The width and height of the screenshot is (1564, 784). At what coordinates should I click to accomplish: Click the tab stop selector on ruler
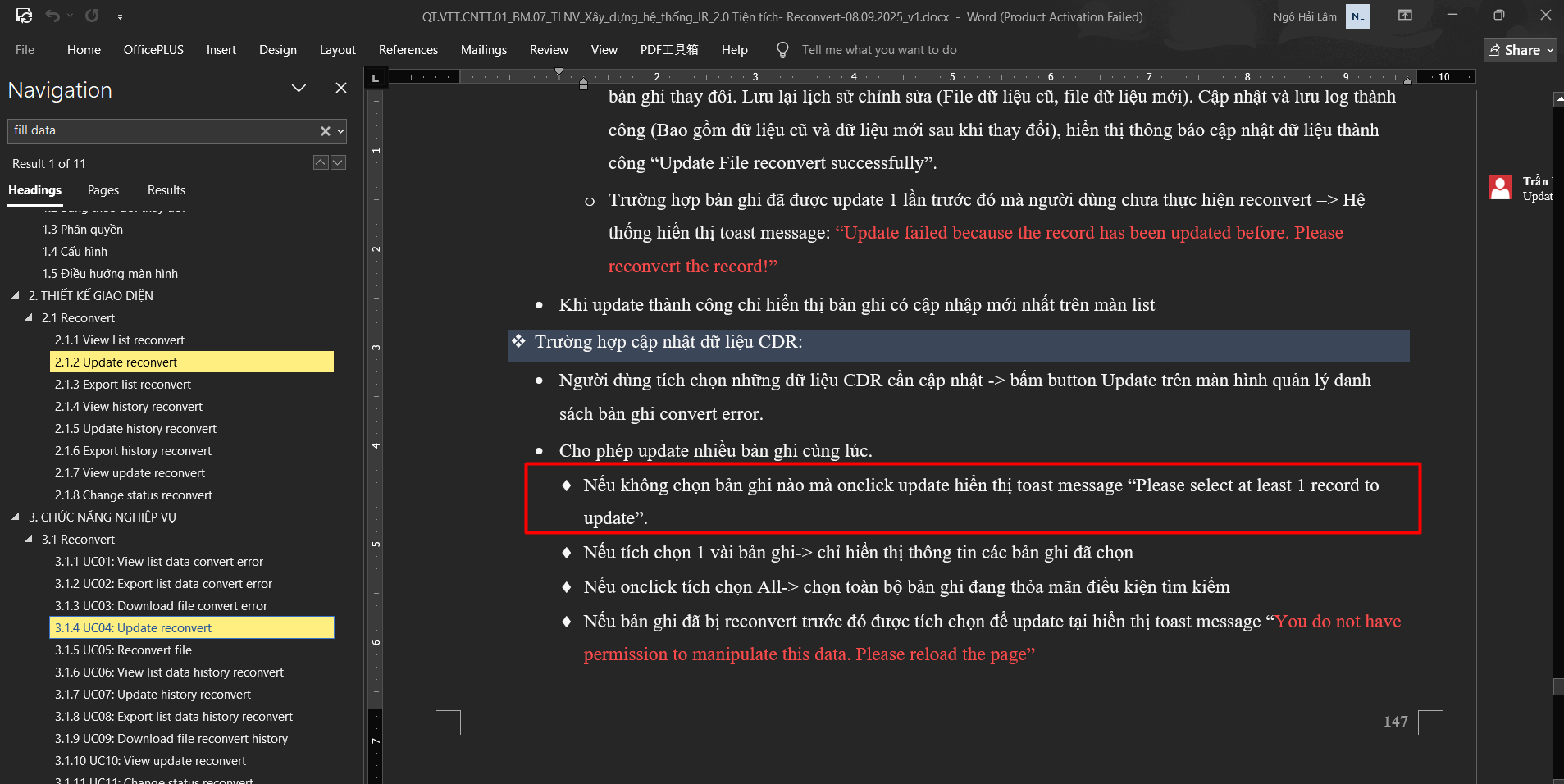click(375, 78)
